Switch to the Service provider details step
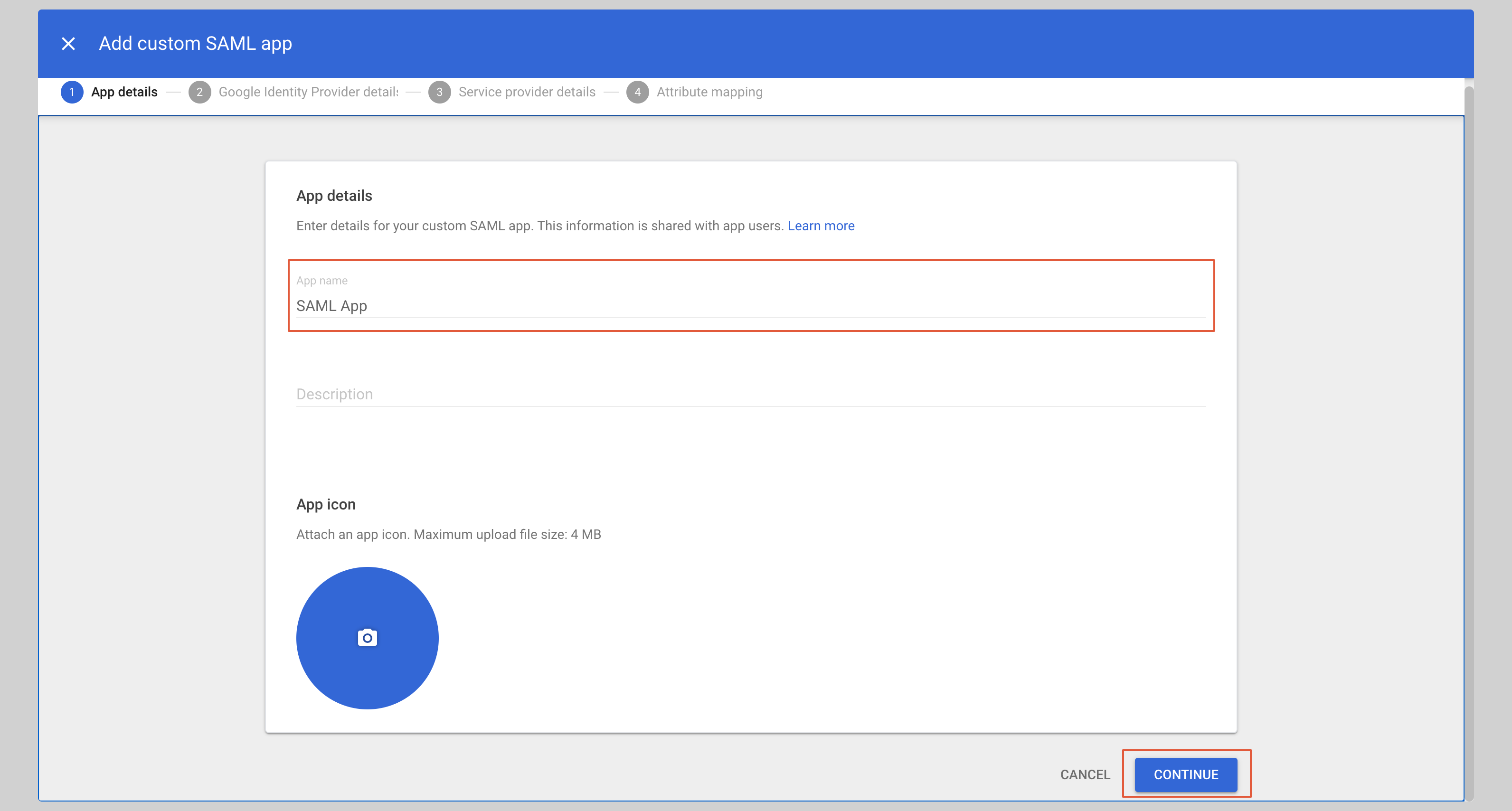Viewport: 1512px width, 811px height. pyautogui.click(x=527, y=92)
